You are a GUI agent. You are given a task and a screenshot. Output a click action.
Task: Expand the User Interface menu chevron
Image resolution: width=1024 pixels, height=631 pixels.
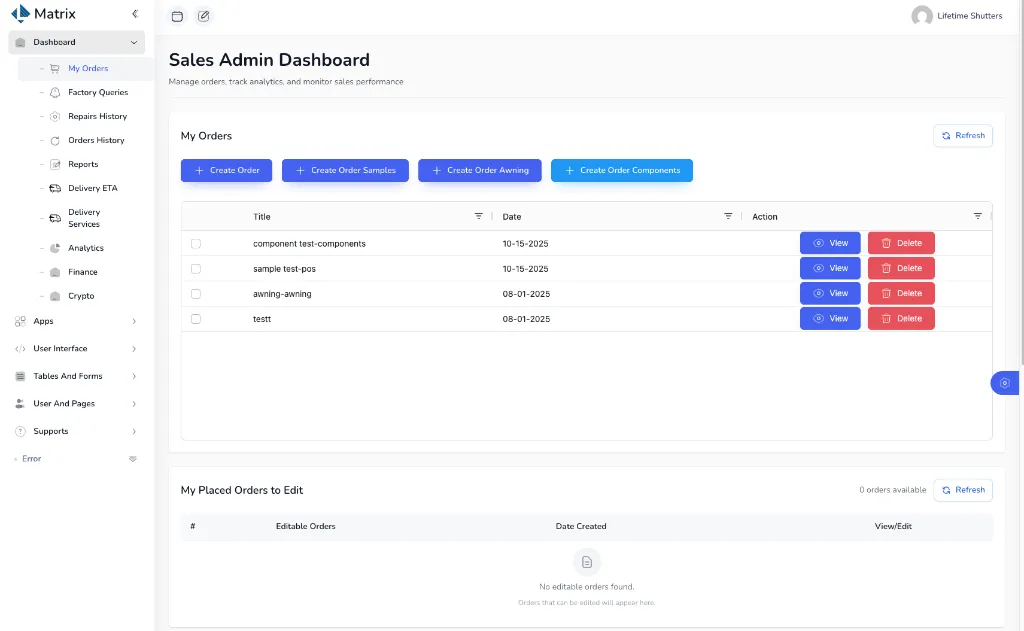(x=134, y=349)
